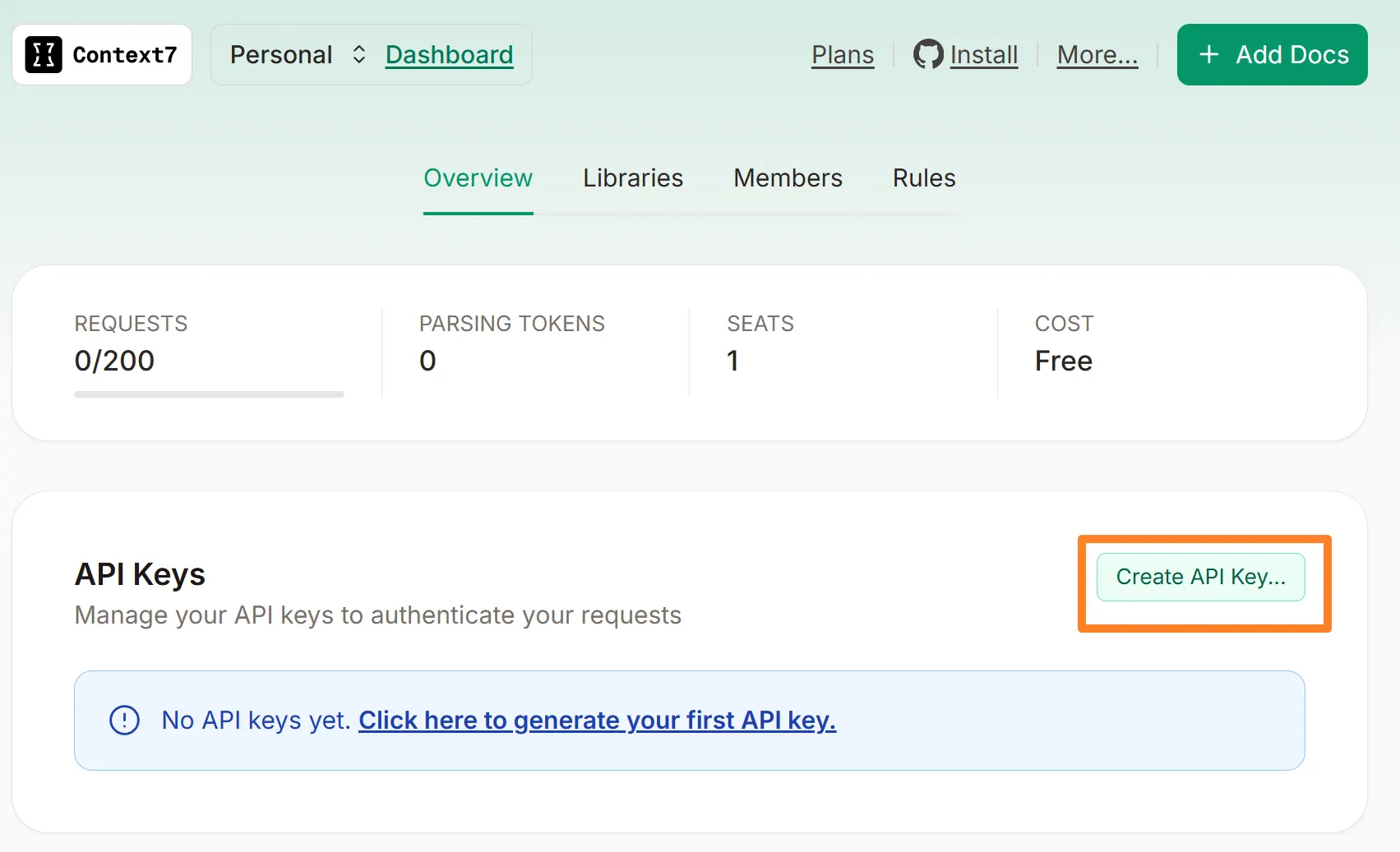Screen dimensions: 1400x852
Task: Click the plus icon in Add Docs
Action: tap(1208, 55)
